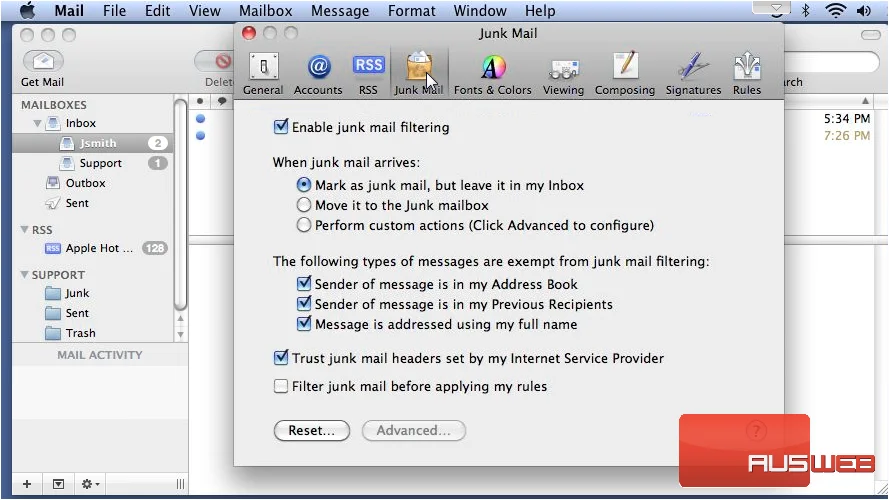Toggle Trust junk mail headers set by ISP
Screen dimensions: 889x500
tap(281, 357)
